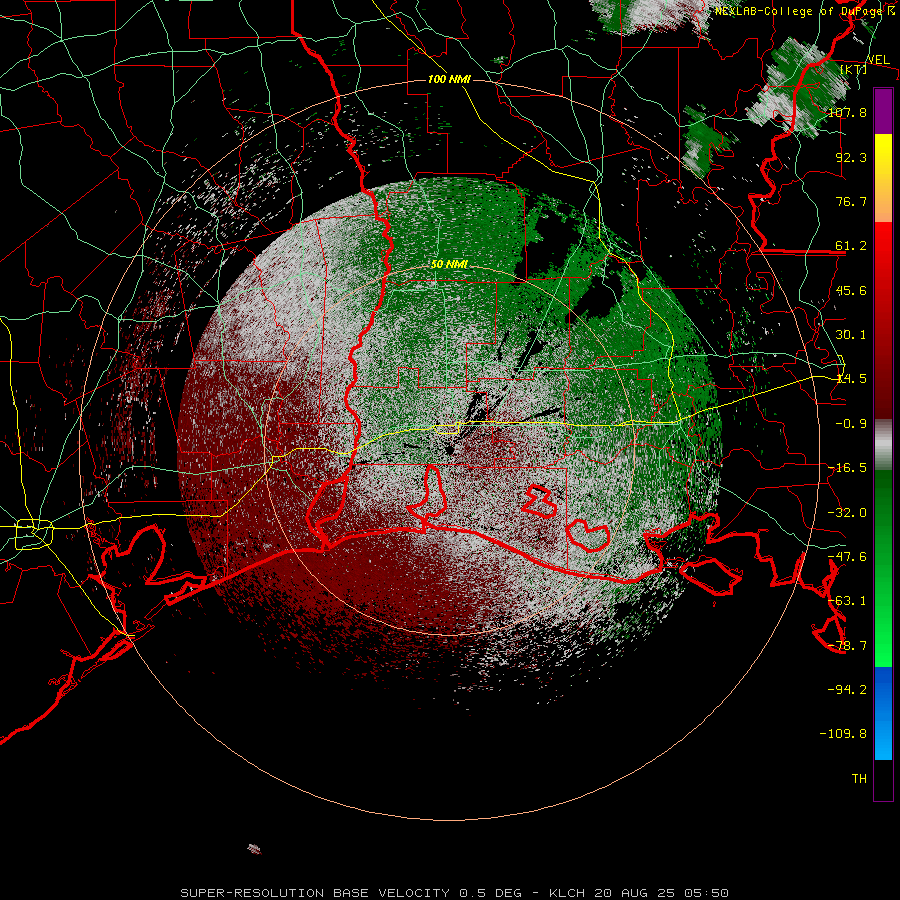Select the -78.7 value on the velocity scale

click(847, 646)
